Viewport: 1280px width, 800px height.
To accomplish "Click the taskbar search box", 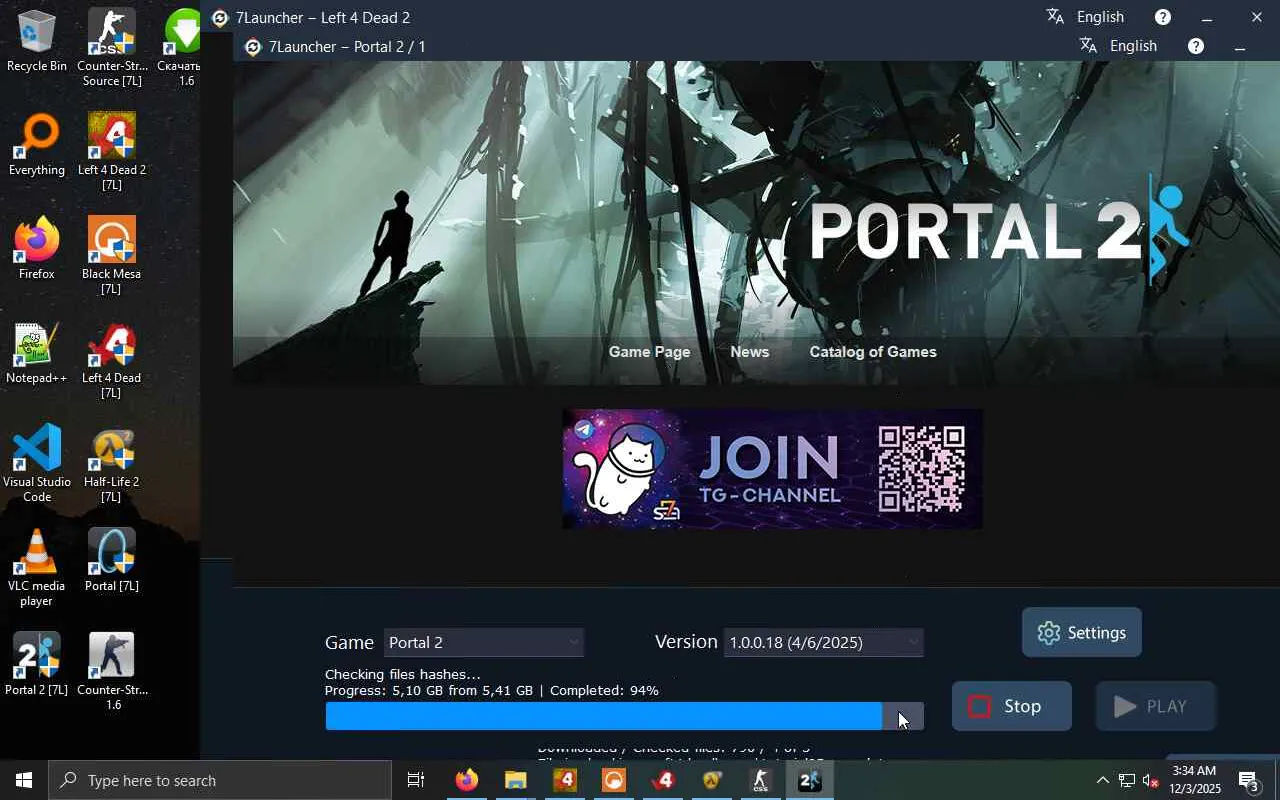I will [220, 780].
